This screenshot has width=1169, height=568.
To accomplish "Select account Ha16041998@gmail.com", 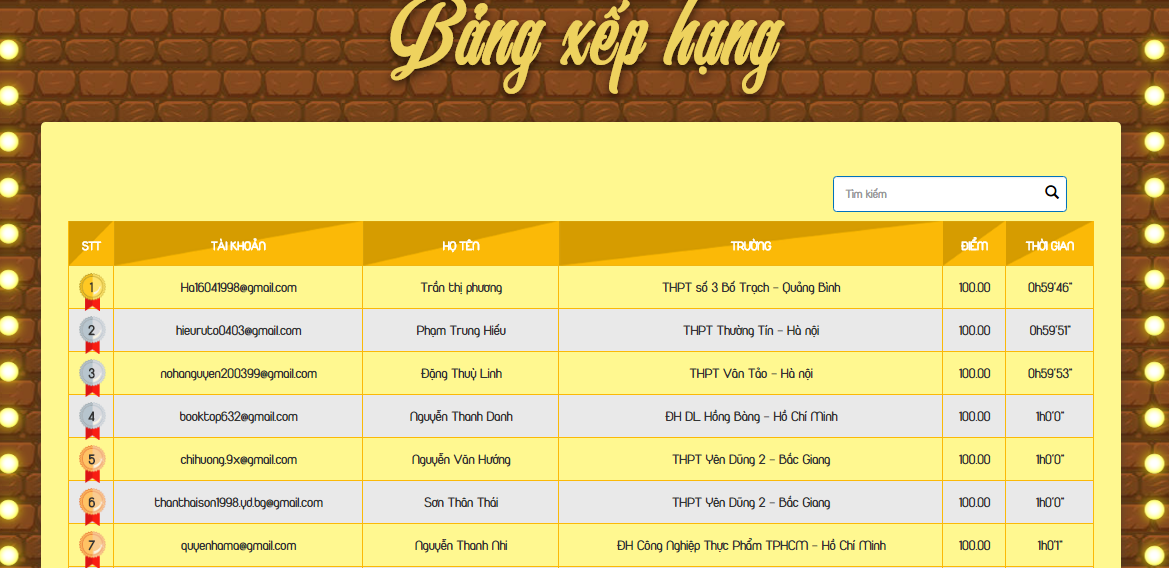I will coord(239,287).
